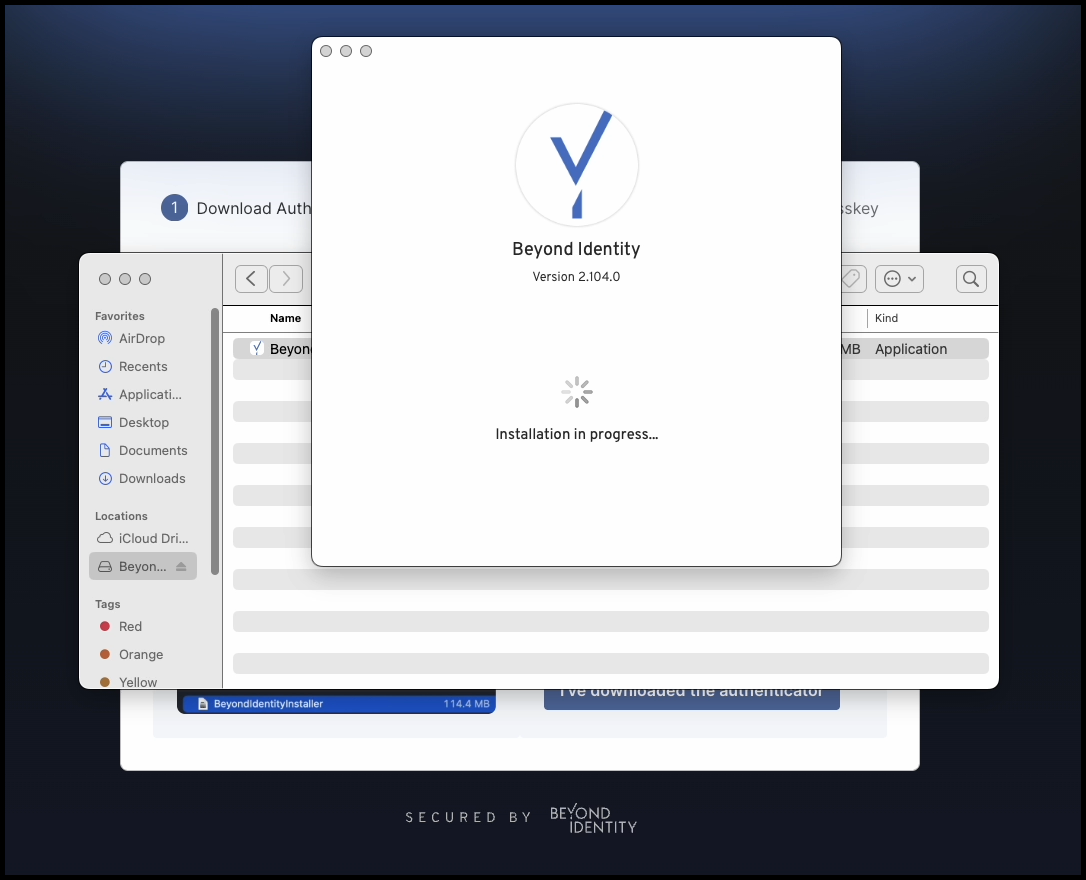The width and height of the screenshot is (1086, 880).
Task: Click the Finder tag toolbar icon
Action: [x=851, y=279]
